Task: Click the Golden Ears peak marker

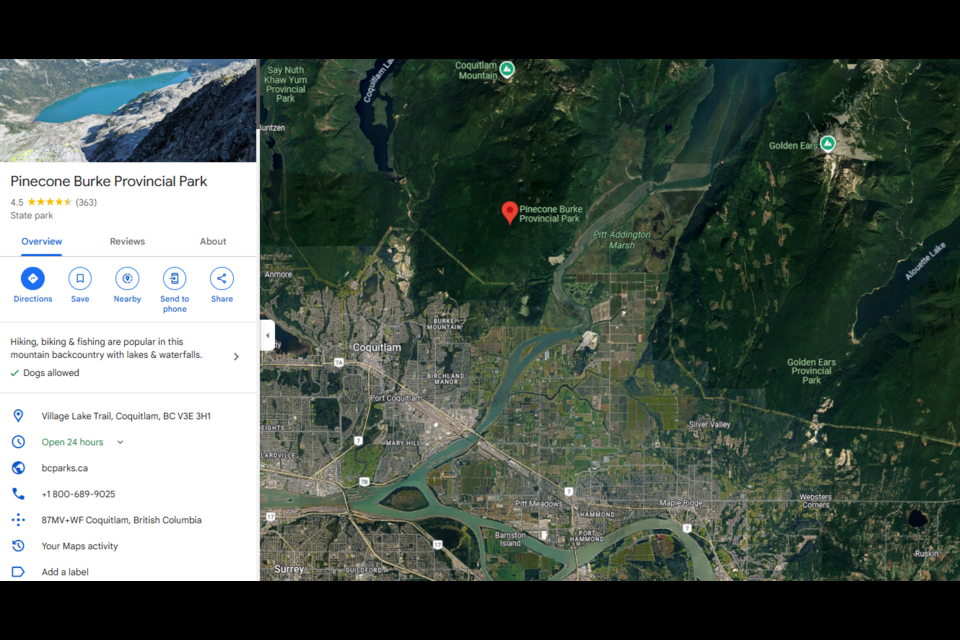Action: tap(828, 144)
